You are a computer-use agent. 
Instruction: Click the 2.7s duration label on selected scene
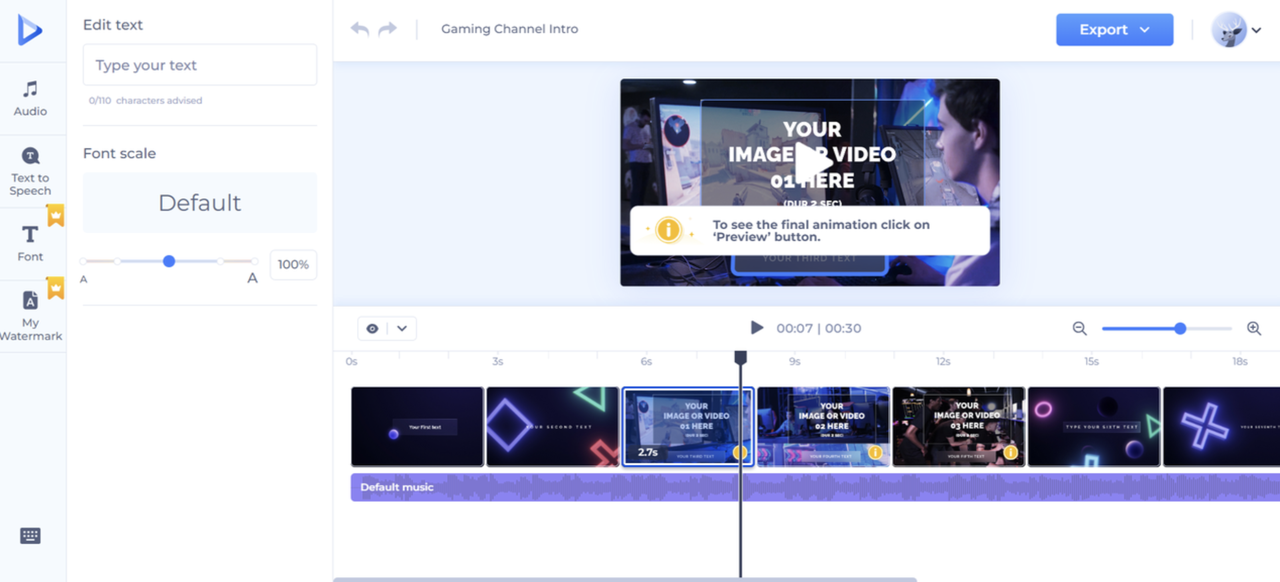[648, 453]
